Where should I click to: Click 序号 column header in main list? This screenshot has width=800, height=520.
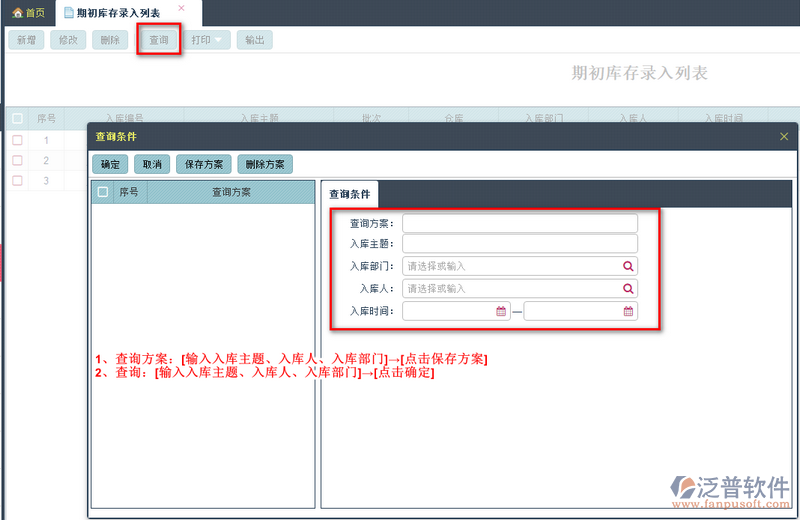tap(46, 118)
